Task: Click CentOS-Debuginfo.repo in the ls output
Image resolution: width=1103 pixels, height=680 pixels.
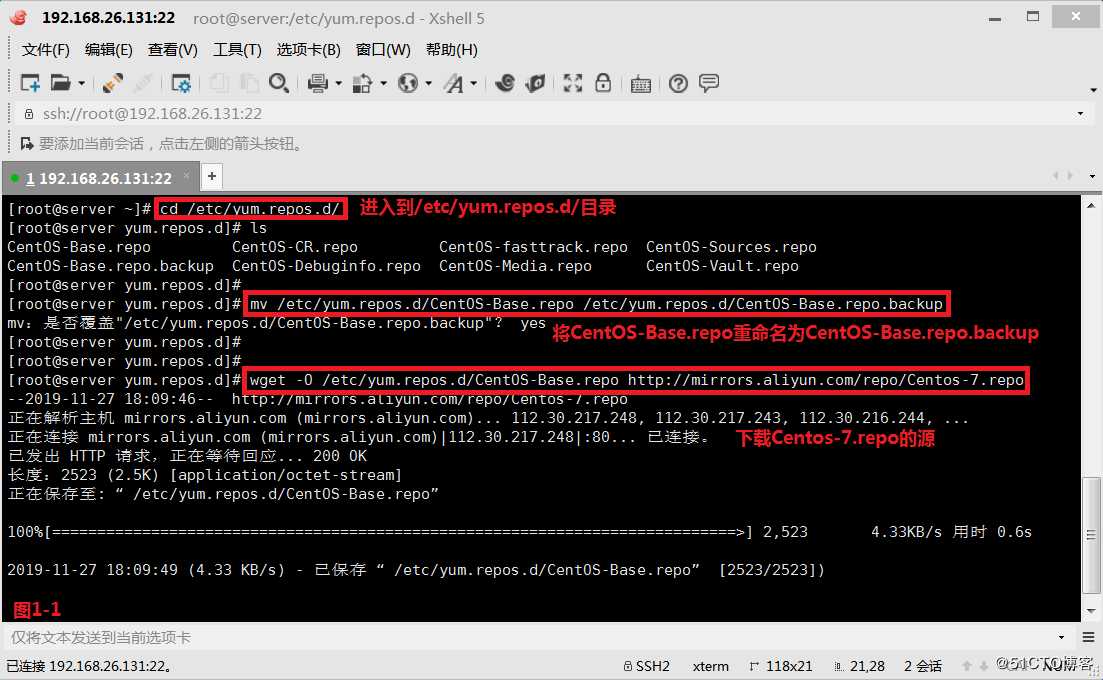Action: tap(326, 267)
